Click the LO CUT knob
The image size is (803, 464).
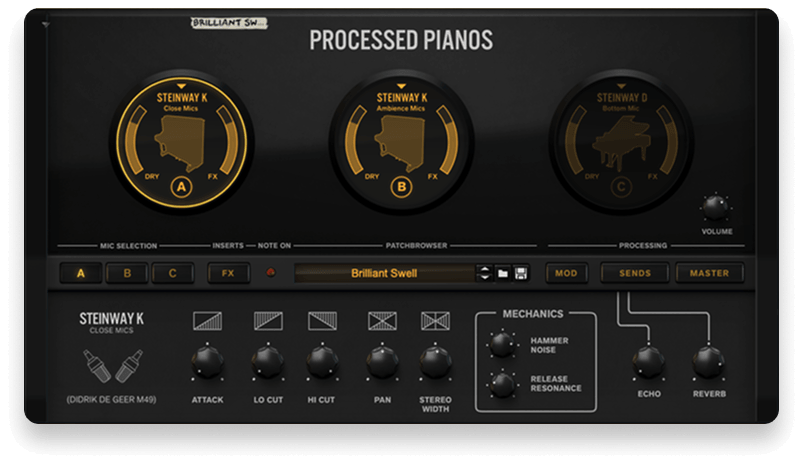[x=268, y=362]
